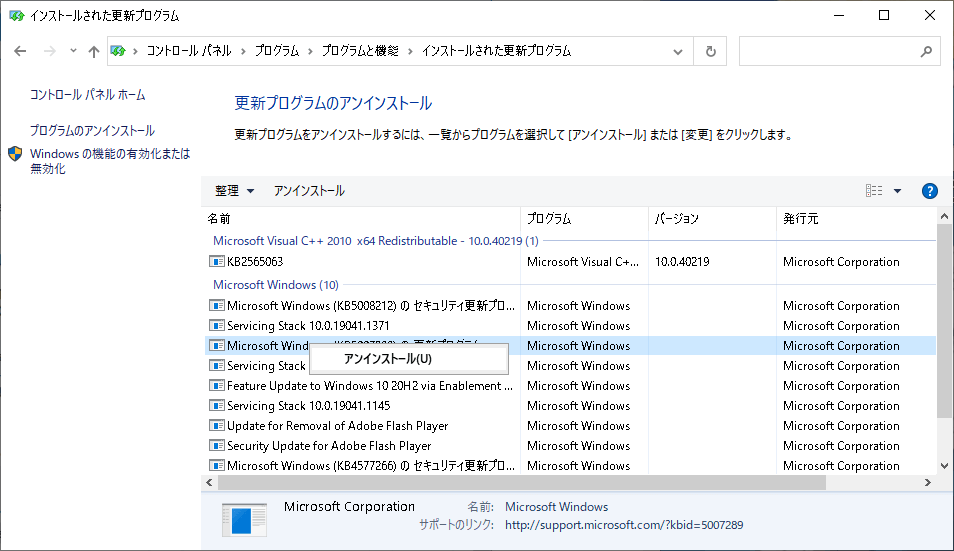This screenshot has width=954, height=551.
Task: Click the shield icon beside Windows features
Action: click(x=15, y=154)
